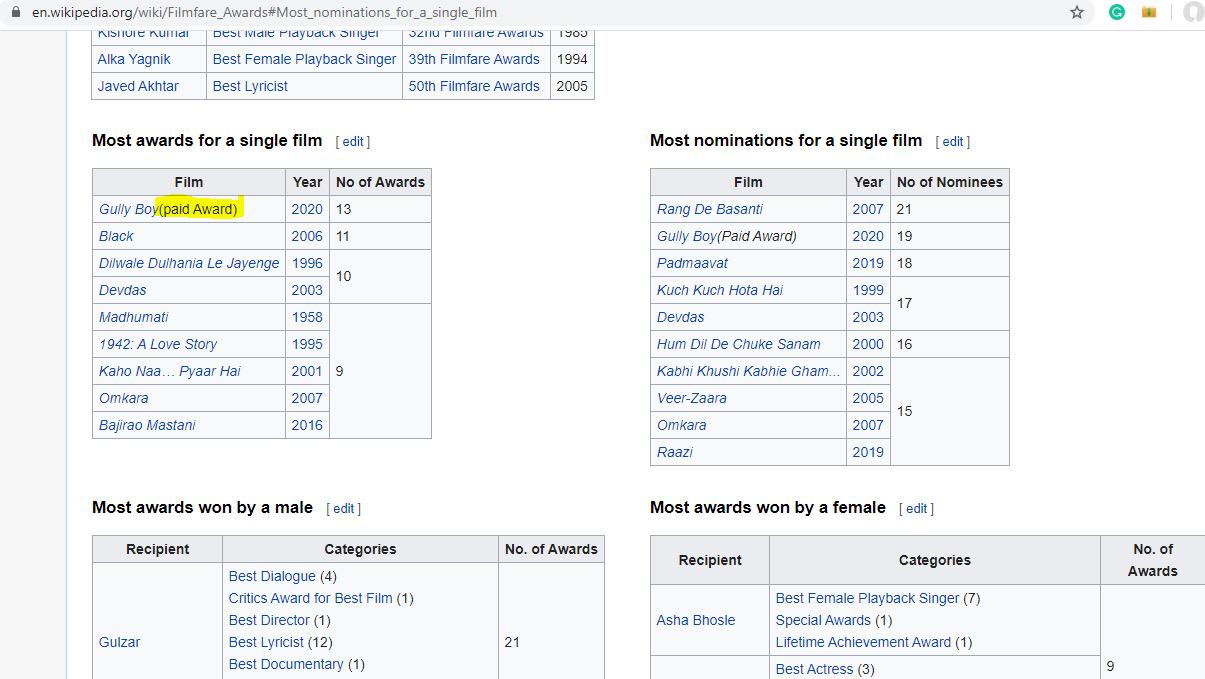Viewport: 1205px width, 679px height.
Task: Click the highlighted '(paid Award)' text
Action: (x=198, y=209)
